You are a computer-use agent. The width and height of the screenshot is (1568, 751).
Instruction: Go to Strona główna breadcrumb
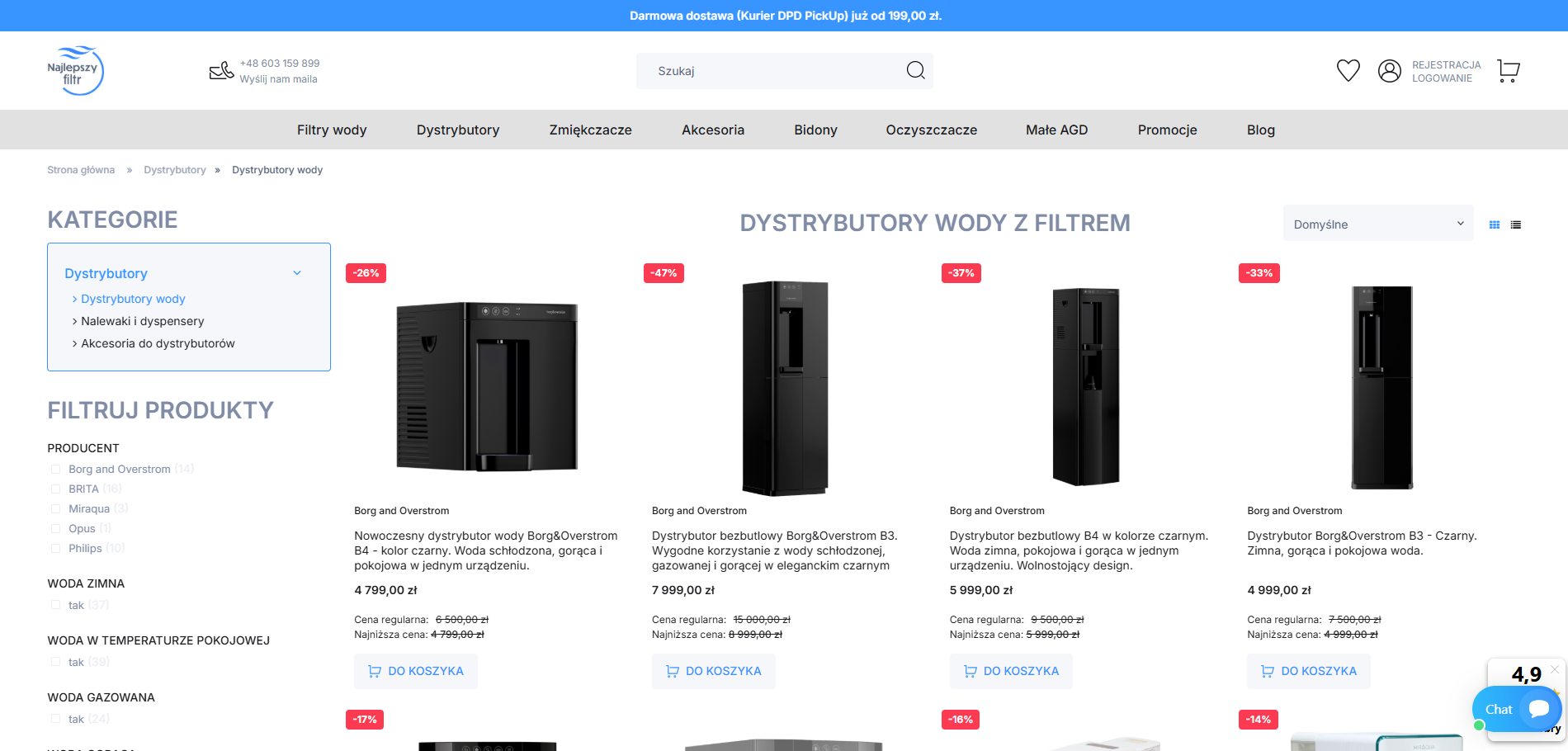[x=81, y=170]
